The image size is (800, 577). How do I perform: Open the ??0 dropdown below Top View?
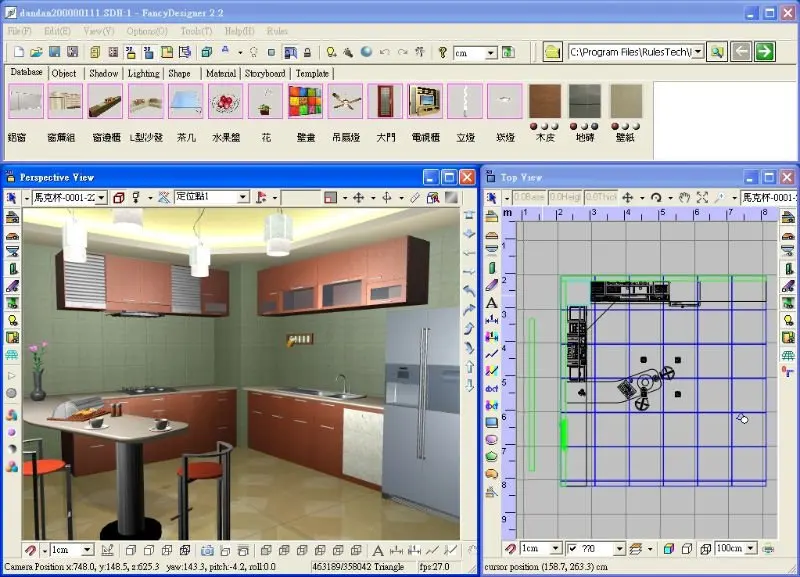pos(619,548)
